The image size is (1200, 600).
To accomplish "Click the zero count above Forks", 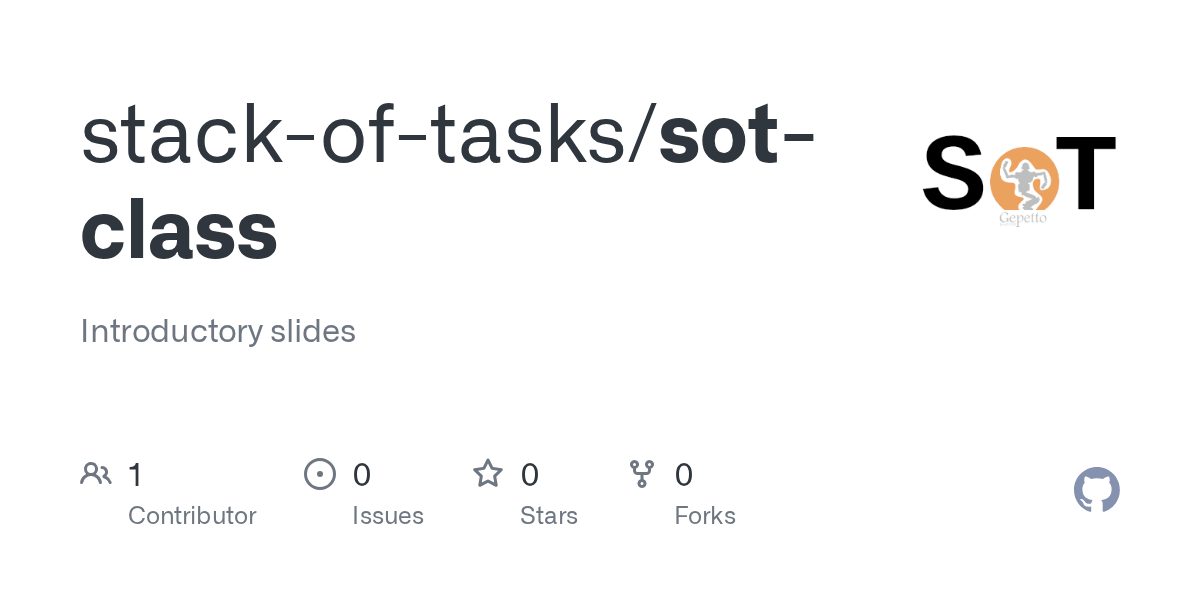I will click(x=684, y=474).
